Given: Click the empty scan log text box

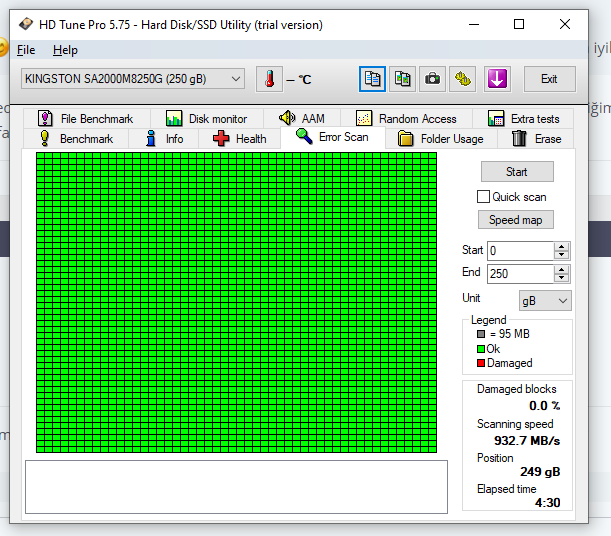Looking at the screenshot, I should (x=236, y=487).
